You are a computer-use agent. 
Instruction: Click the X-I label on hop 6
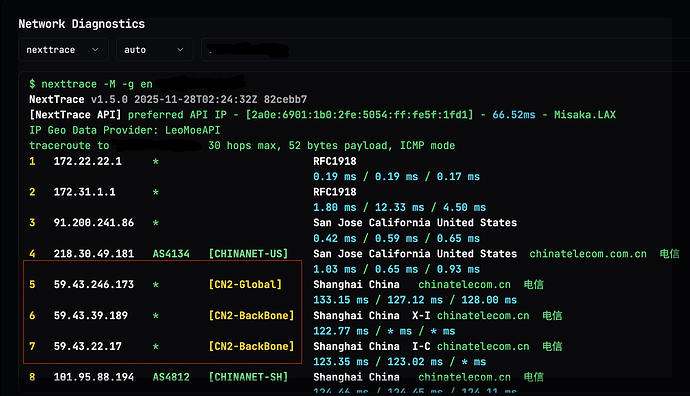point(421,315)
